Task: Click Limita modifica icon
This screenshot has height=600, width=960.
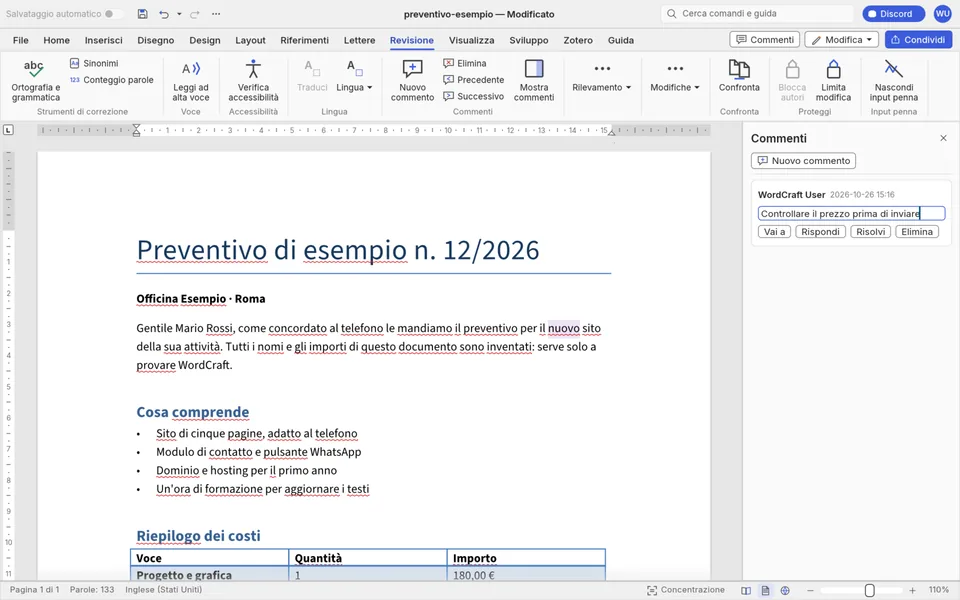Action: tap(833, 80)
